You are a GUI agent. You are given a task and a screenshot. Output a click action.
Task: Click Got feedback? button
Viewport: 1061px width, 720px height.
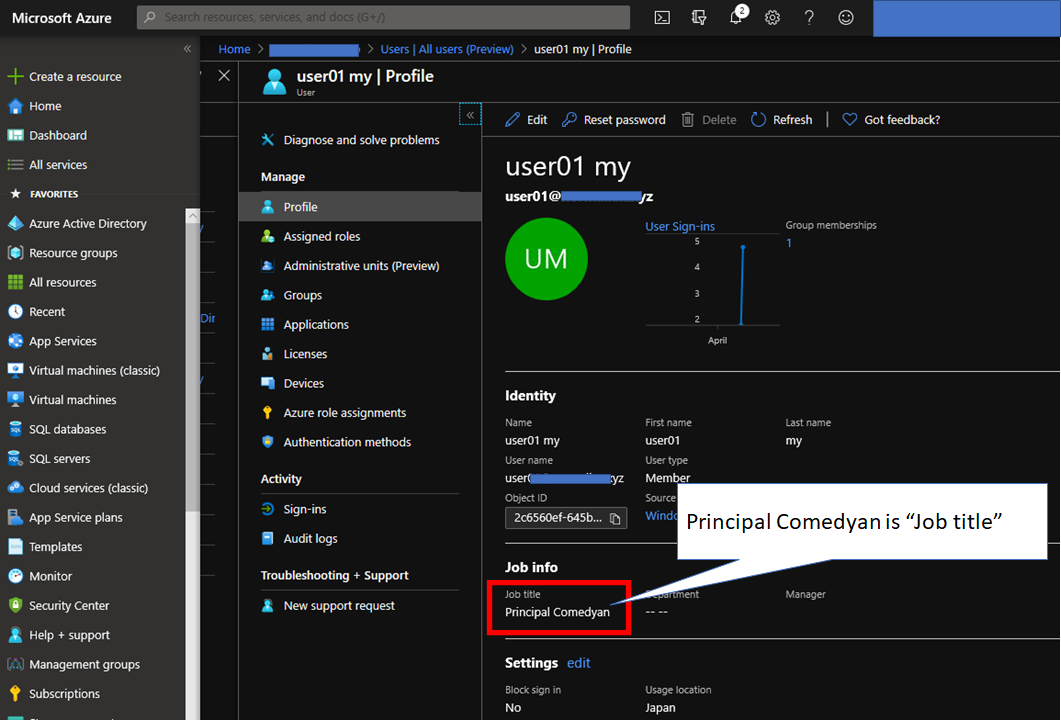(x=890, y=120)
